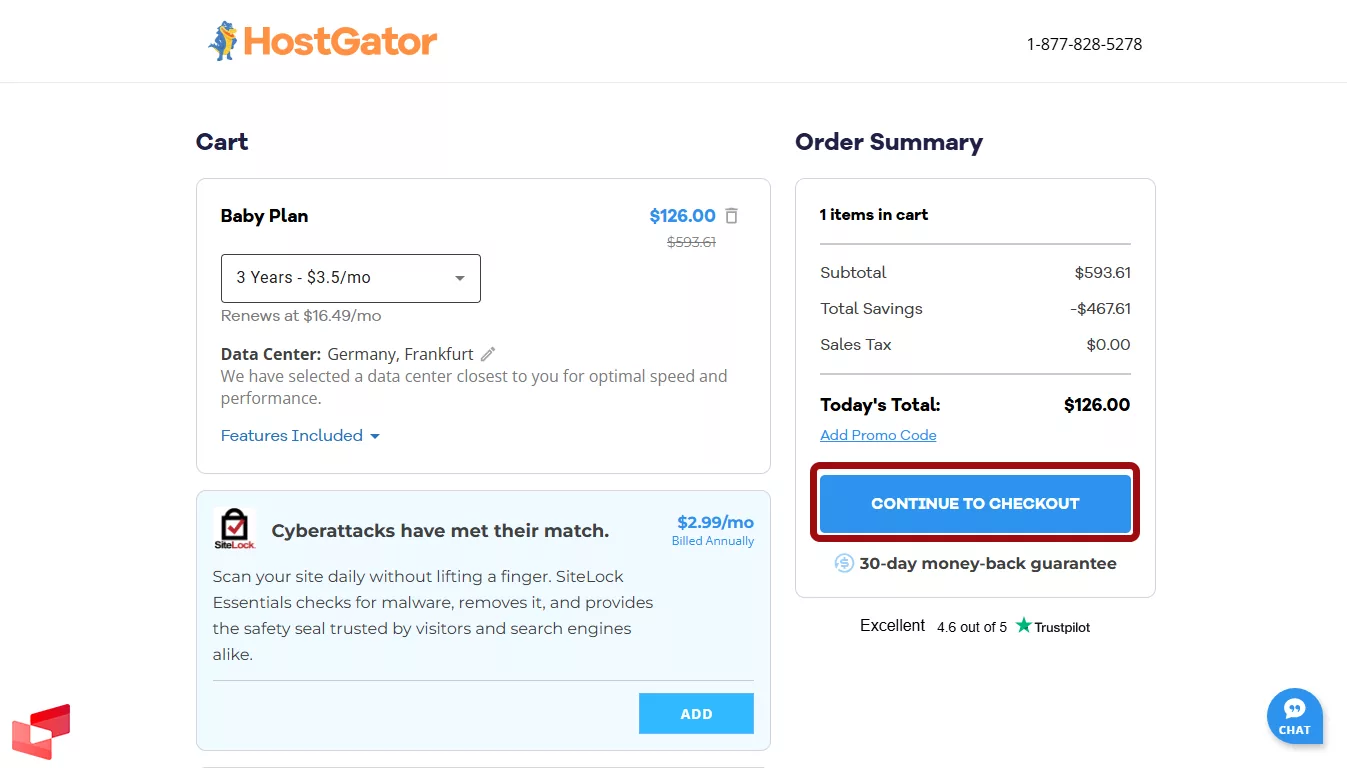
Task: Click the $126.00 discounted plan price
Action: coord(683,215)
